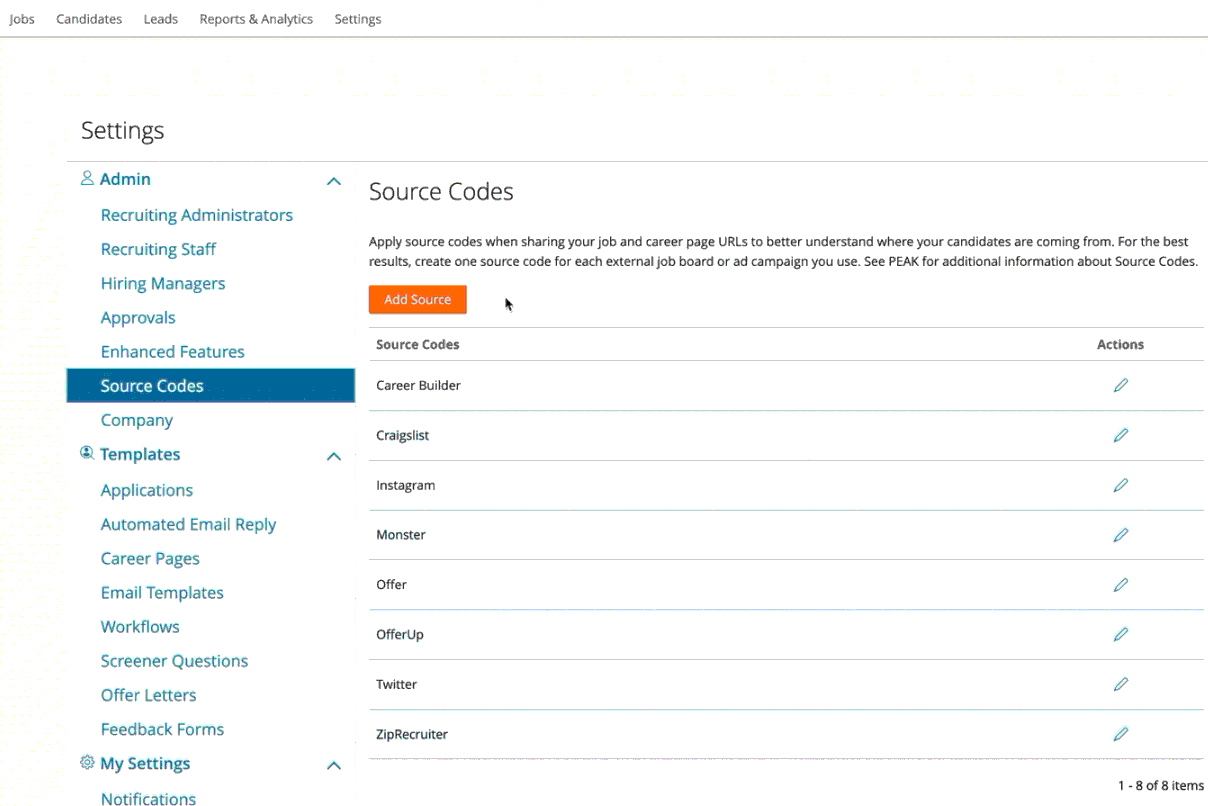Open Feedback Forms templates
This screenshot has width=1208, height=806.
(162, 729)
